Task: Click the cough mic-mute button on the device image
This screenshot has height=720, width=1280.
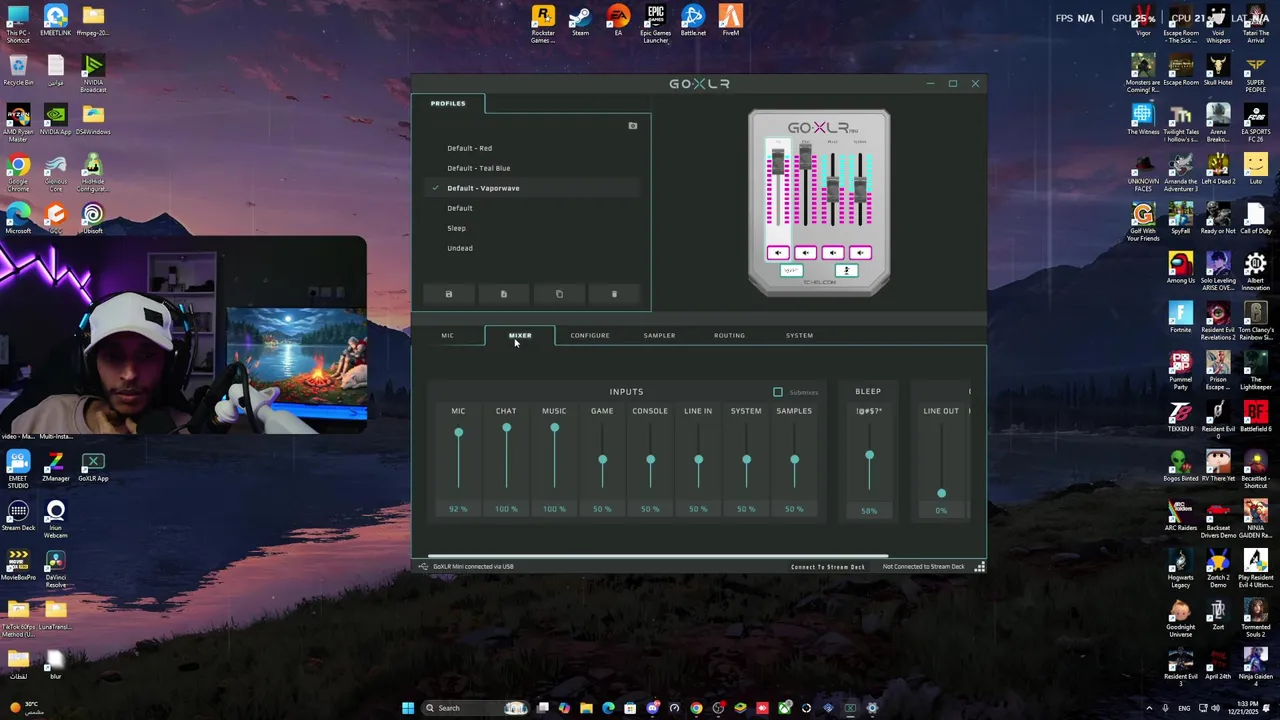Action: coord(846,271)
